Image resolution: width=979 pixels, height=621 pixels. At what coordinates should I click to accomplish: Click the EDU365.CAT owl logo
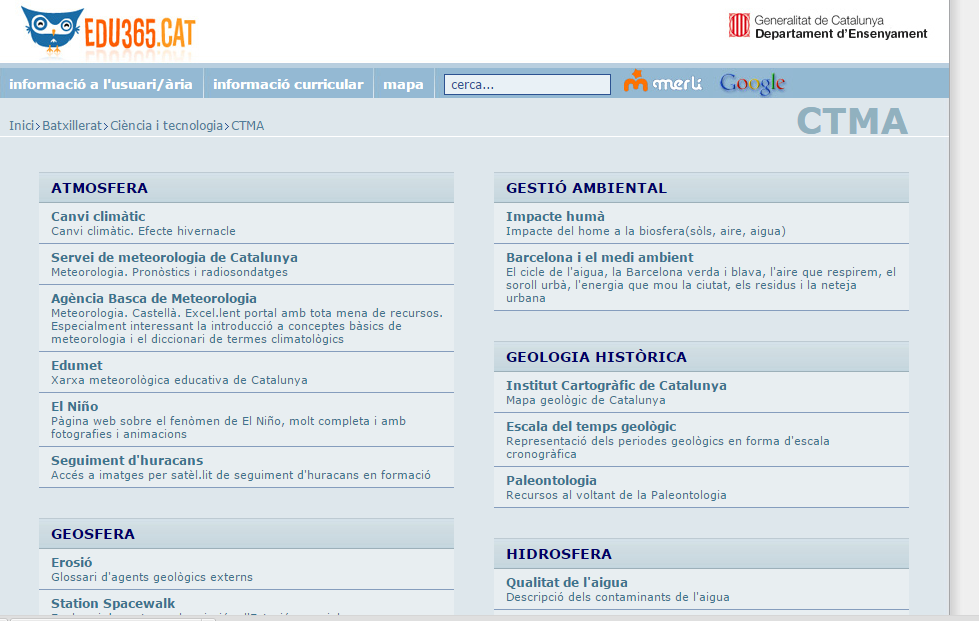point(108,31)
